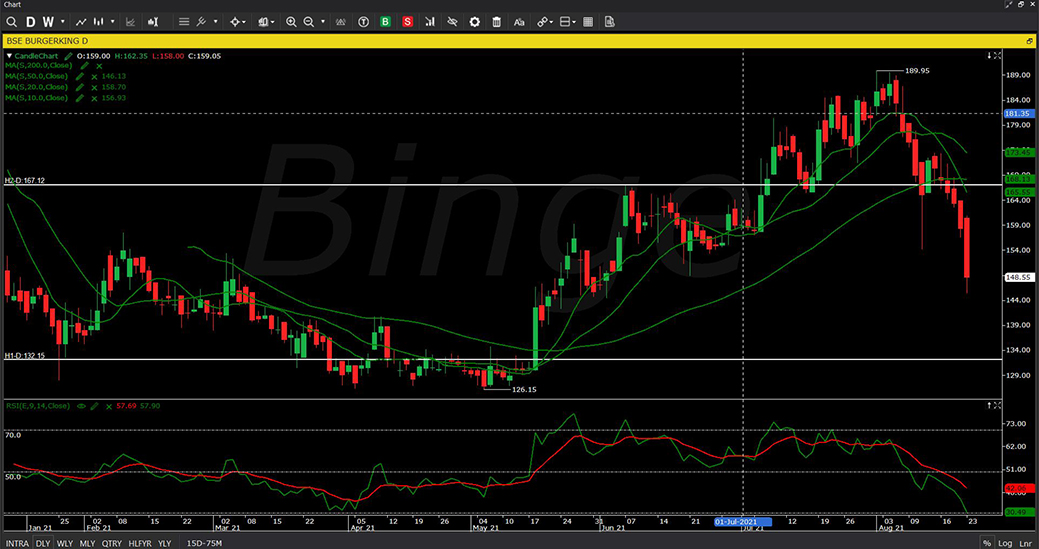This screenshot has width=1039, height=549.
Task: Toggle RSI visibility eye icon
Action: click(x=82, y=406)
